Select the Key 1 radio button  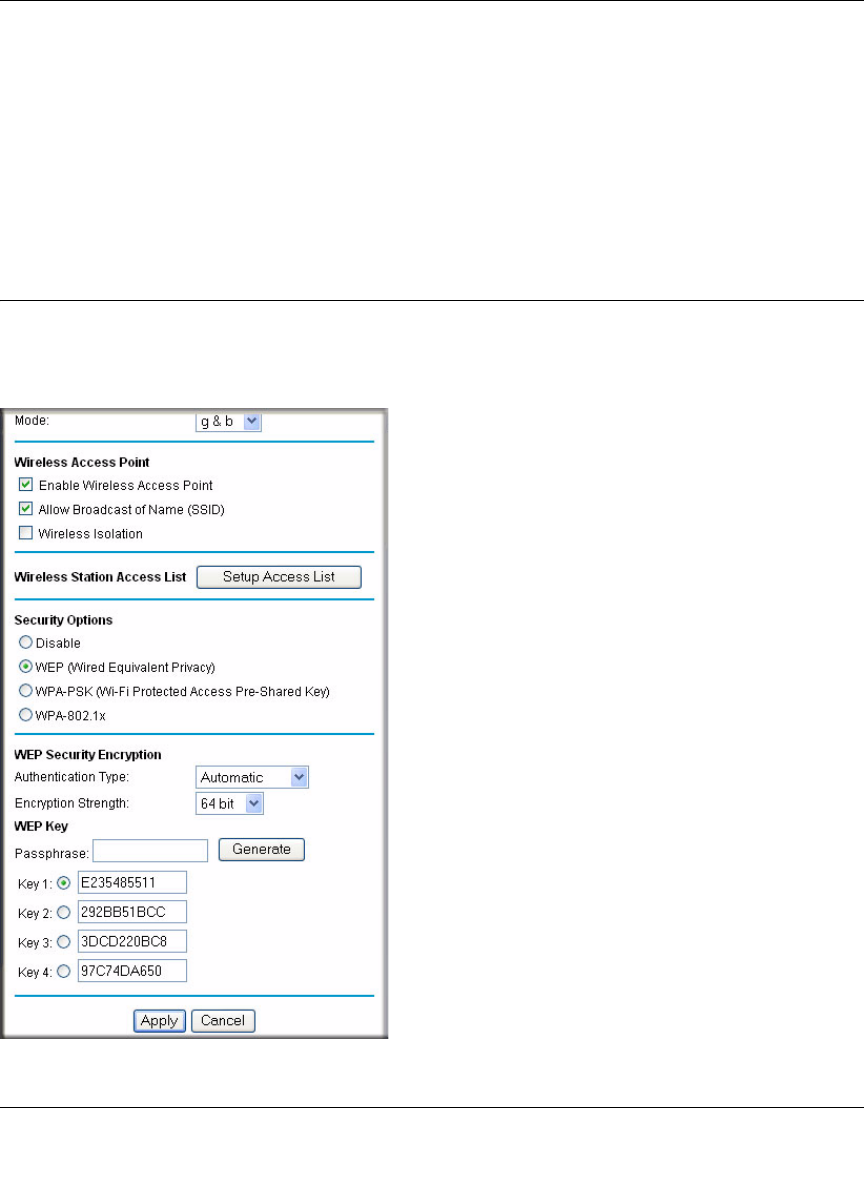[63, 883]
